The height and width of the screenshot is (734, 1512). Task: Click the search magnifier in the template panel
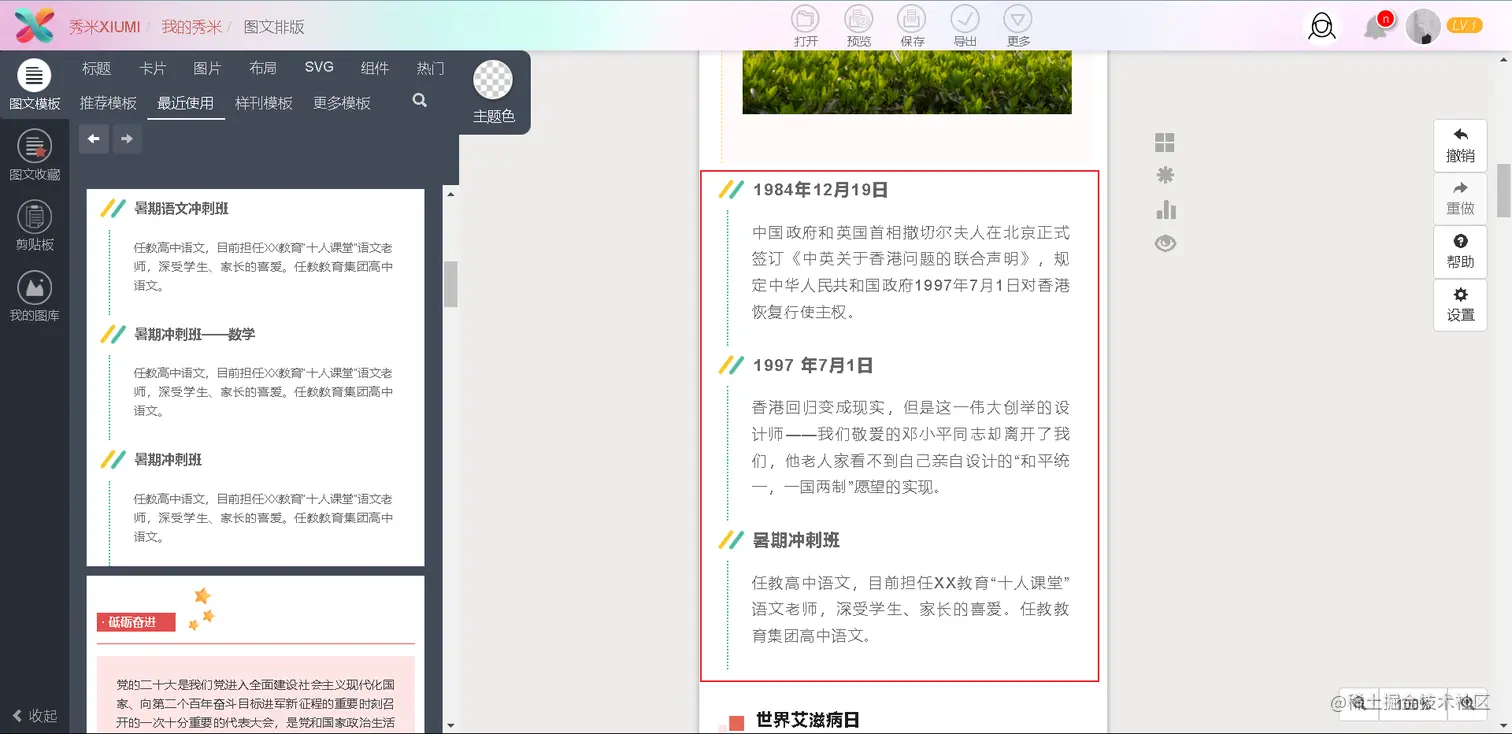419,100
